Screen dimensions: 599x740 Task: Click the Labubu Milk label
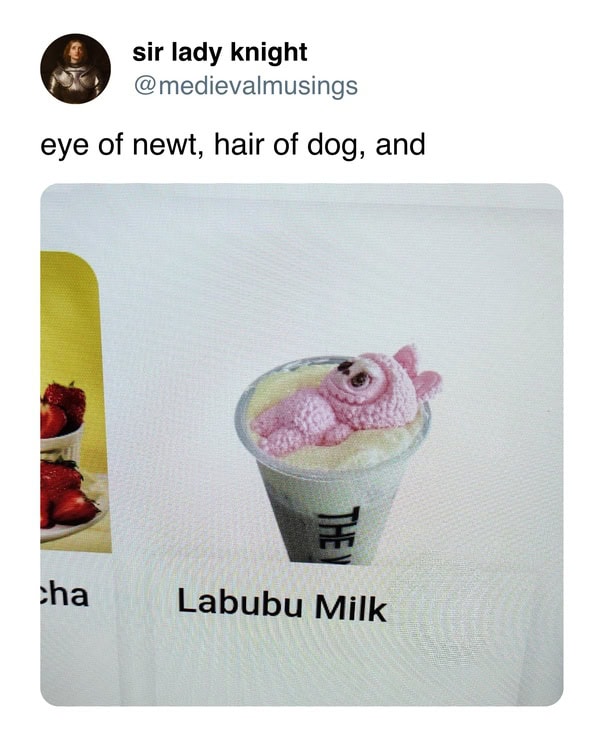pyautogui.click(x=282, y=605)
